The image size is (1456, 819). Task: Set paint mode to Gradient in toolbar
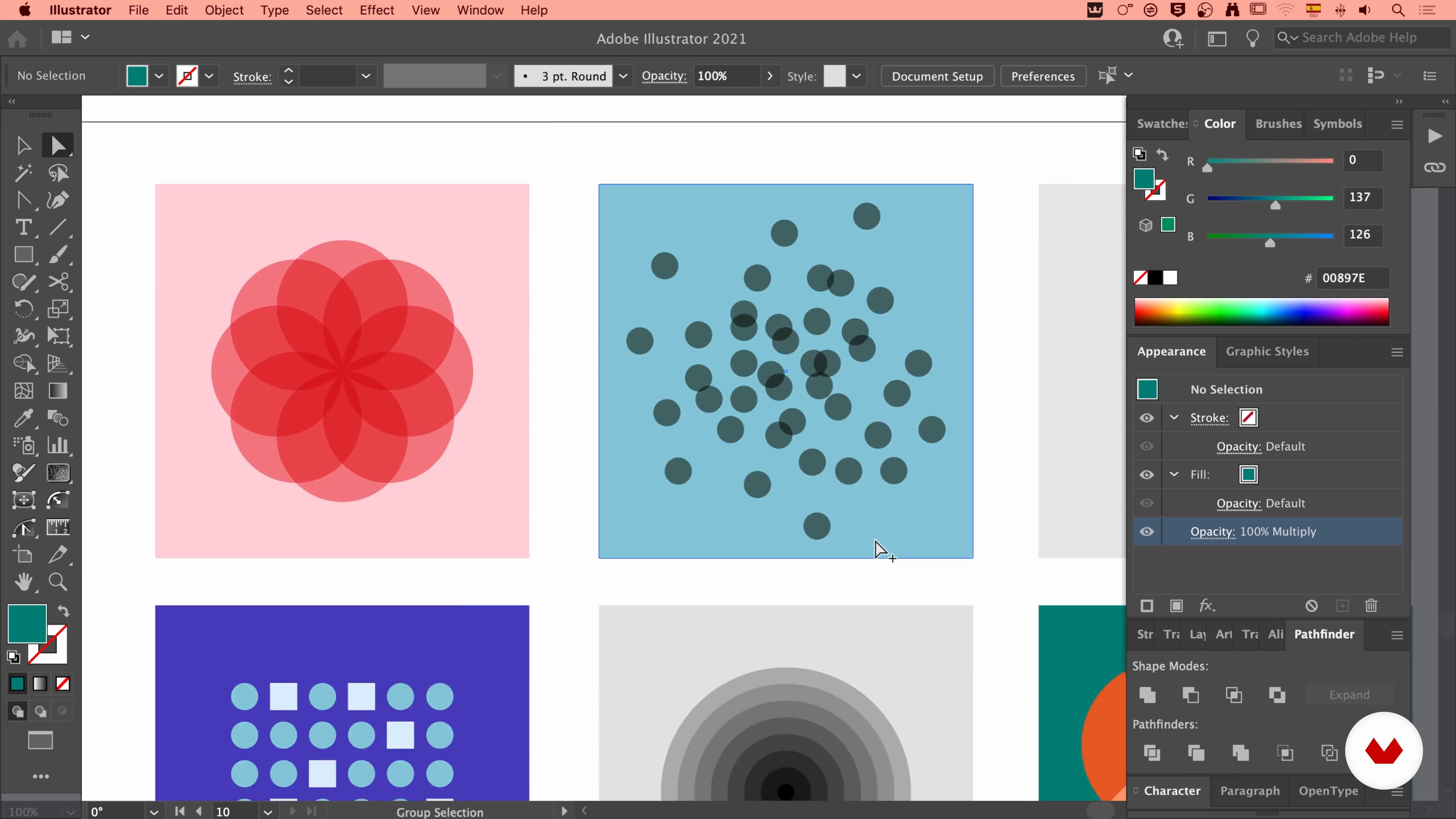(39, 684)
